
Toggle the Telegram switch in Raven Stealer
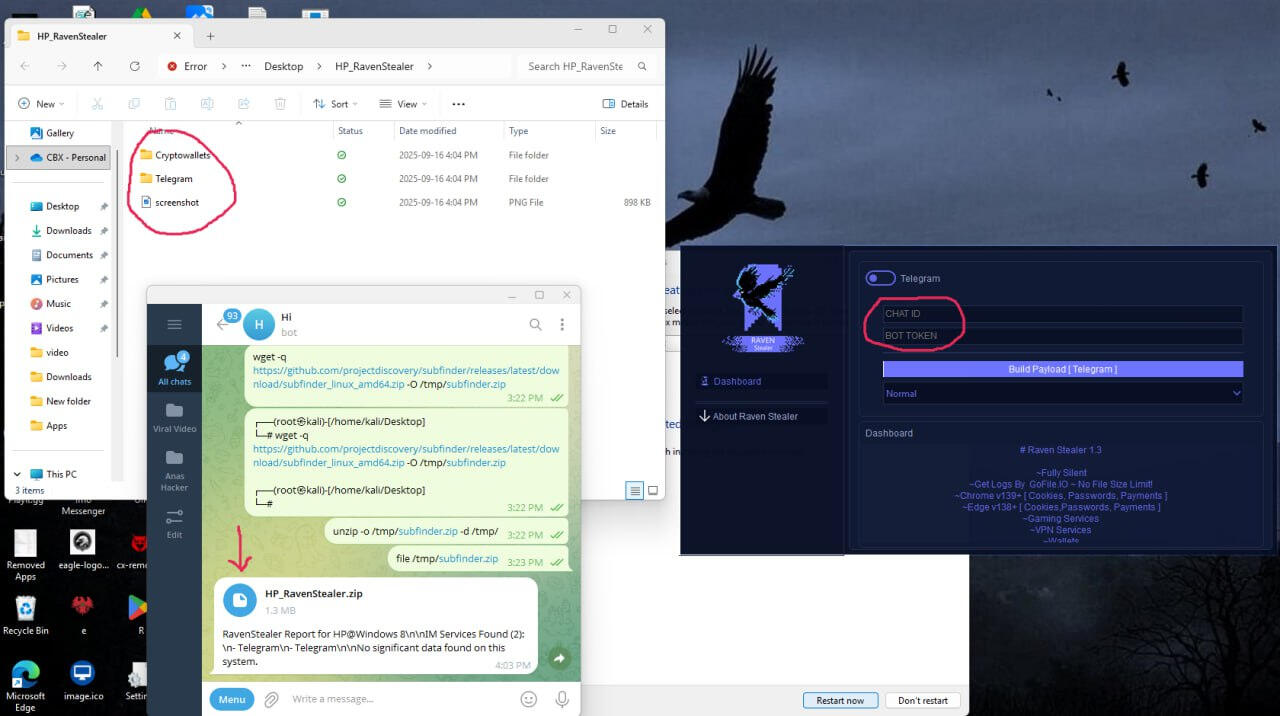click(880, 278)
